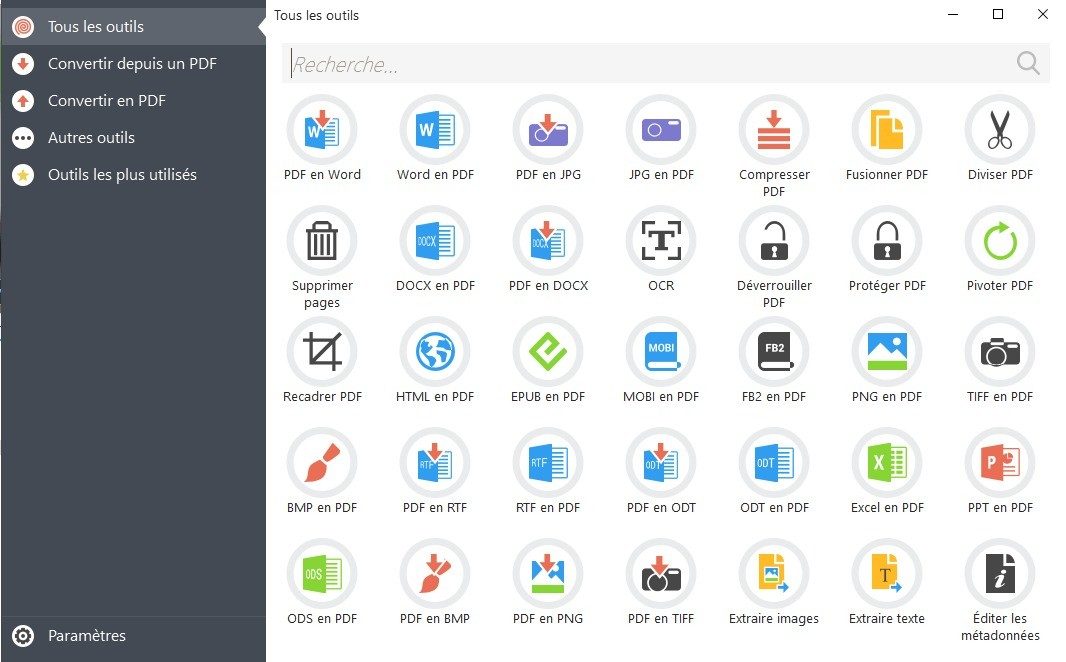Screen dimensions: 1066x662
Task: Open the PDF en DOCX tool
Action: click(x=548, y=241)
